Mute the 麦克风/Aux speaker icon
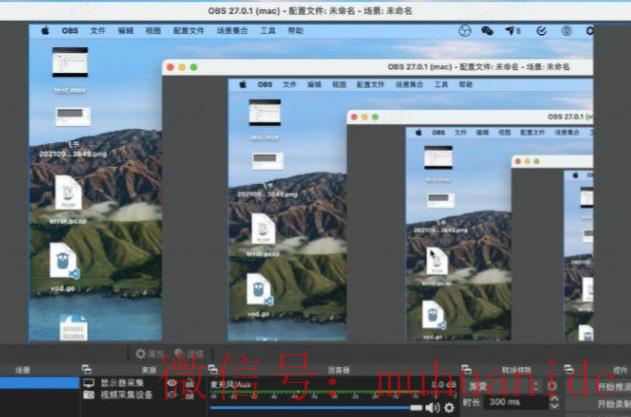This screenshot has height=417, width=631. [432, 407]
